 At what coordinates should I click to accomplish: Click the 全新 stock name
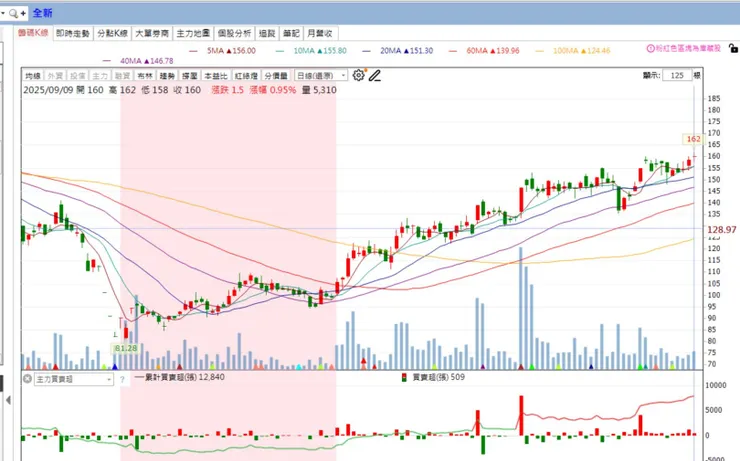[x=42, y=13]
